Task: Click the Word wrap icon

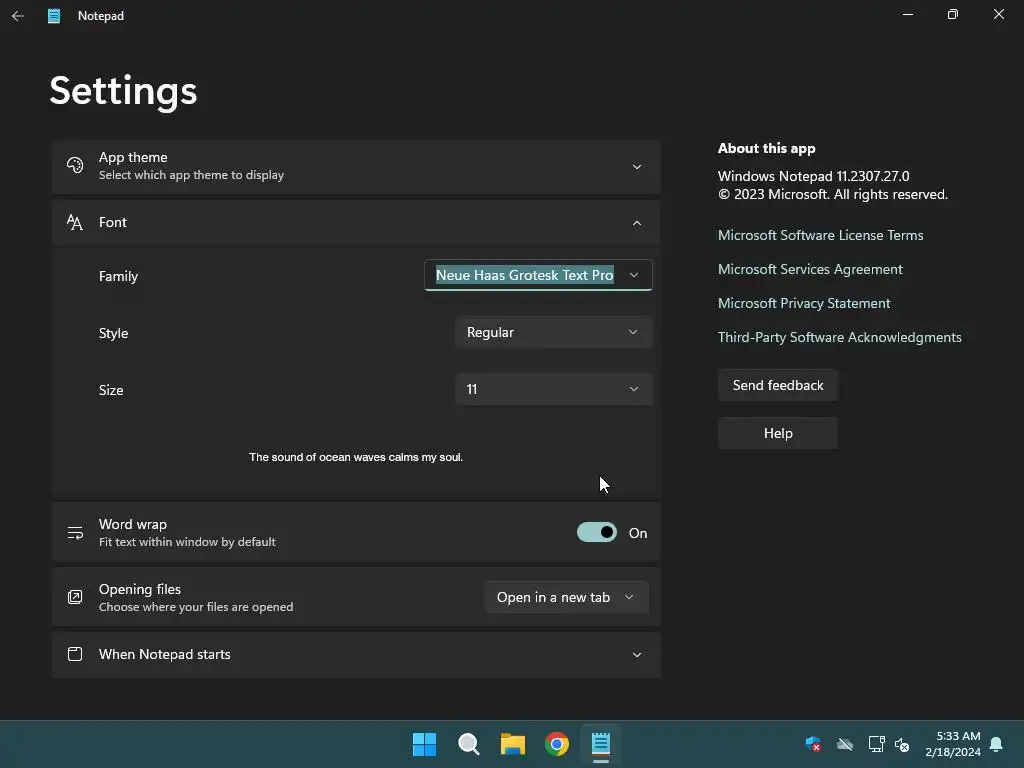Action: point(75,533)
